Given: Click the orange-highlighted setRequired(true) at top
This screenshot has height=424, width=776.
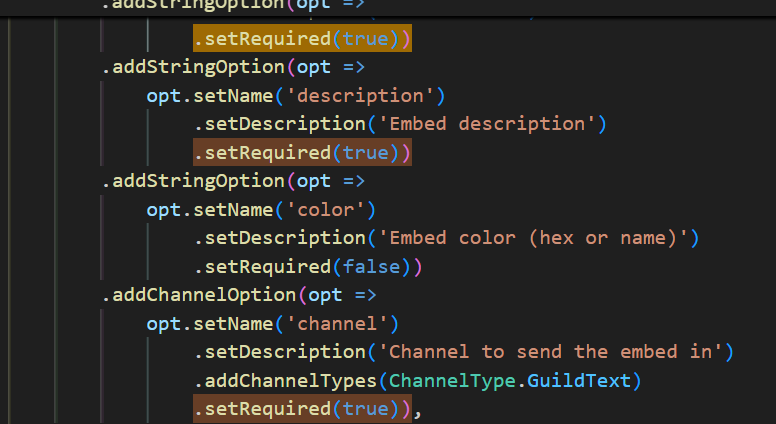Looking at the screenshot, I should [x=302, y=39].
